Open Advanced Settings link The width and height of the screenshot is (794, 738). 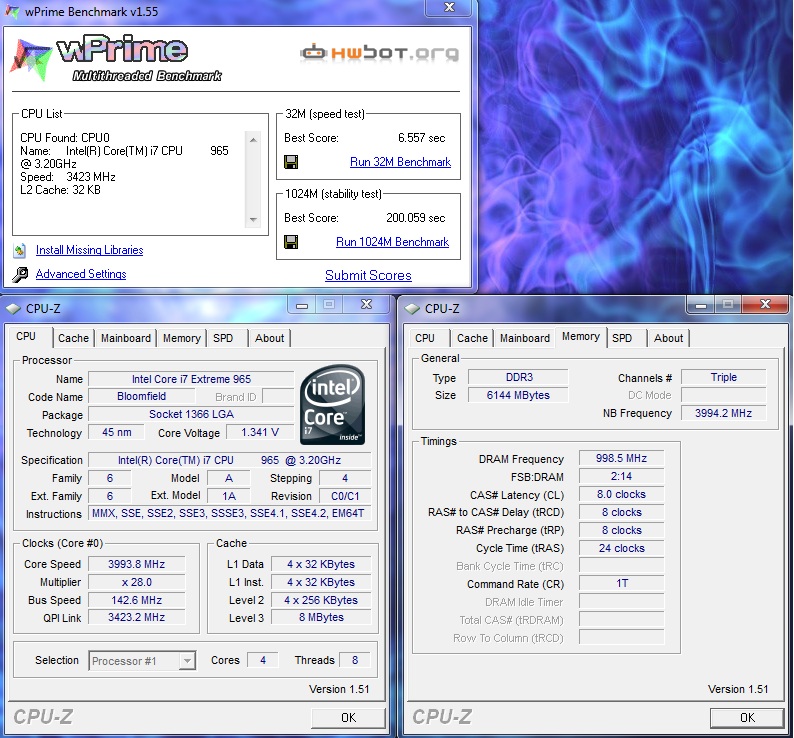click(81, 274)
